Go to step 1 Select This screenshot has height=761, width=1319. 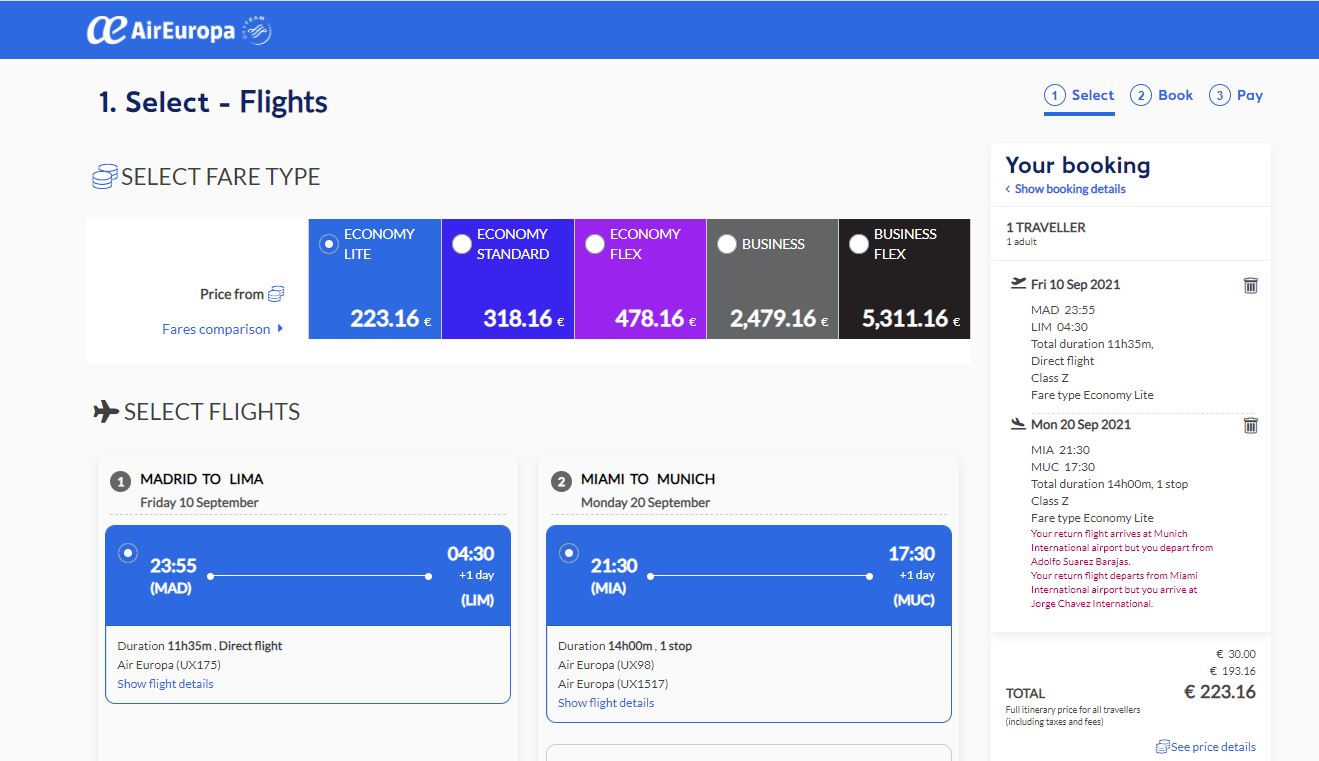[1079, 96]
